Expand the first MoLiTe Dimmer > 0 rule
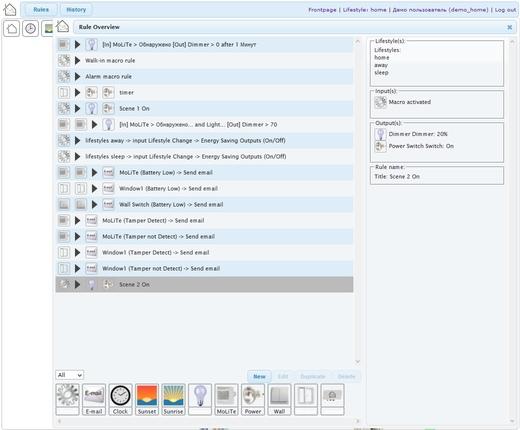Image resolution: width=520 pixels, height=430 pixels. (x=77, y=44)
